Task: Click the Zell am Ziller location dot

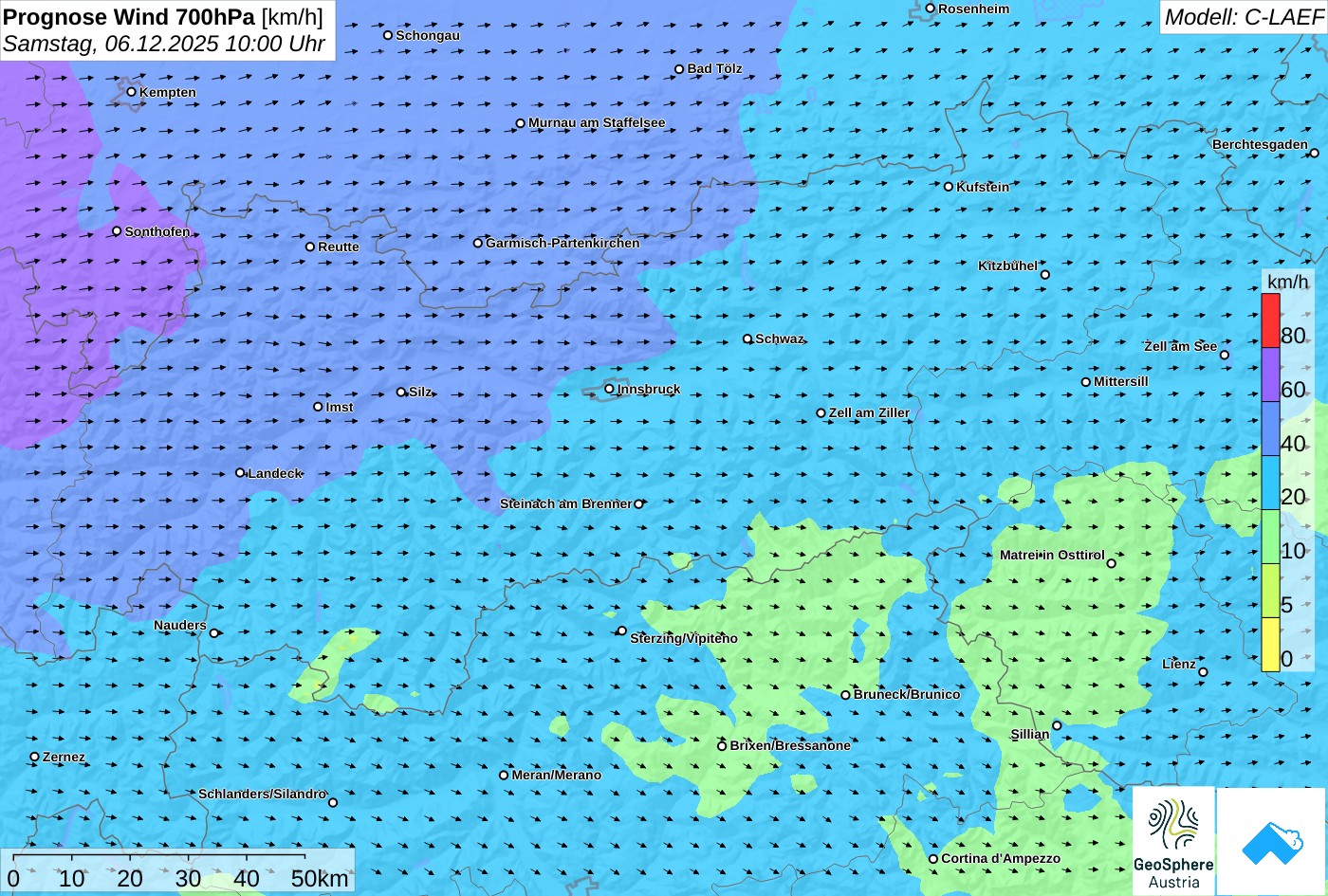Action: [x=821, y=413]
